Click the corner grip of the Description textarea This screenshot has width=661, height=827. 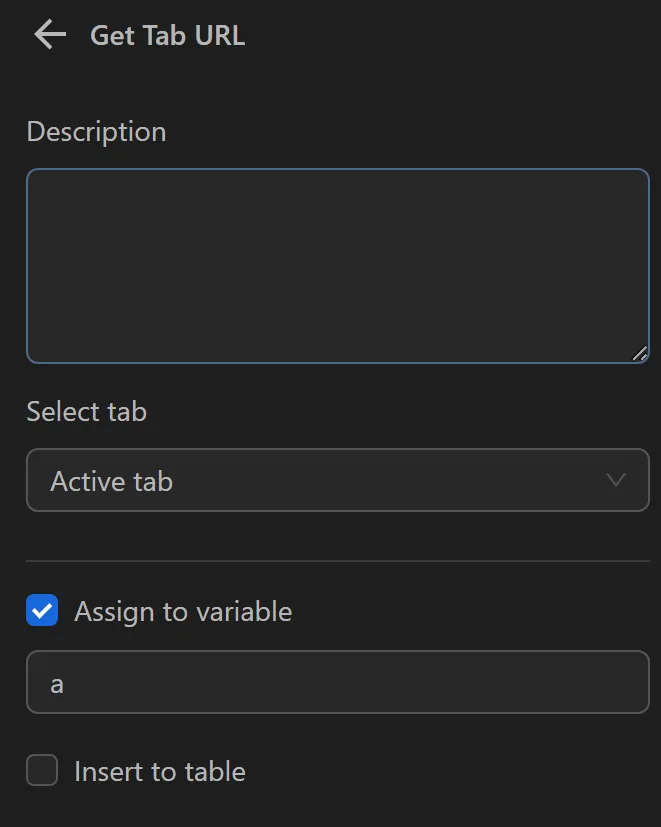click(640, 352)
